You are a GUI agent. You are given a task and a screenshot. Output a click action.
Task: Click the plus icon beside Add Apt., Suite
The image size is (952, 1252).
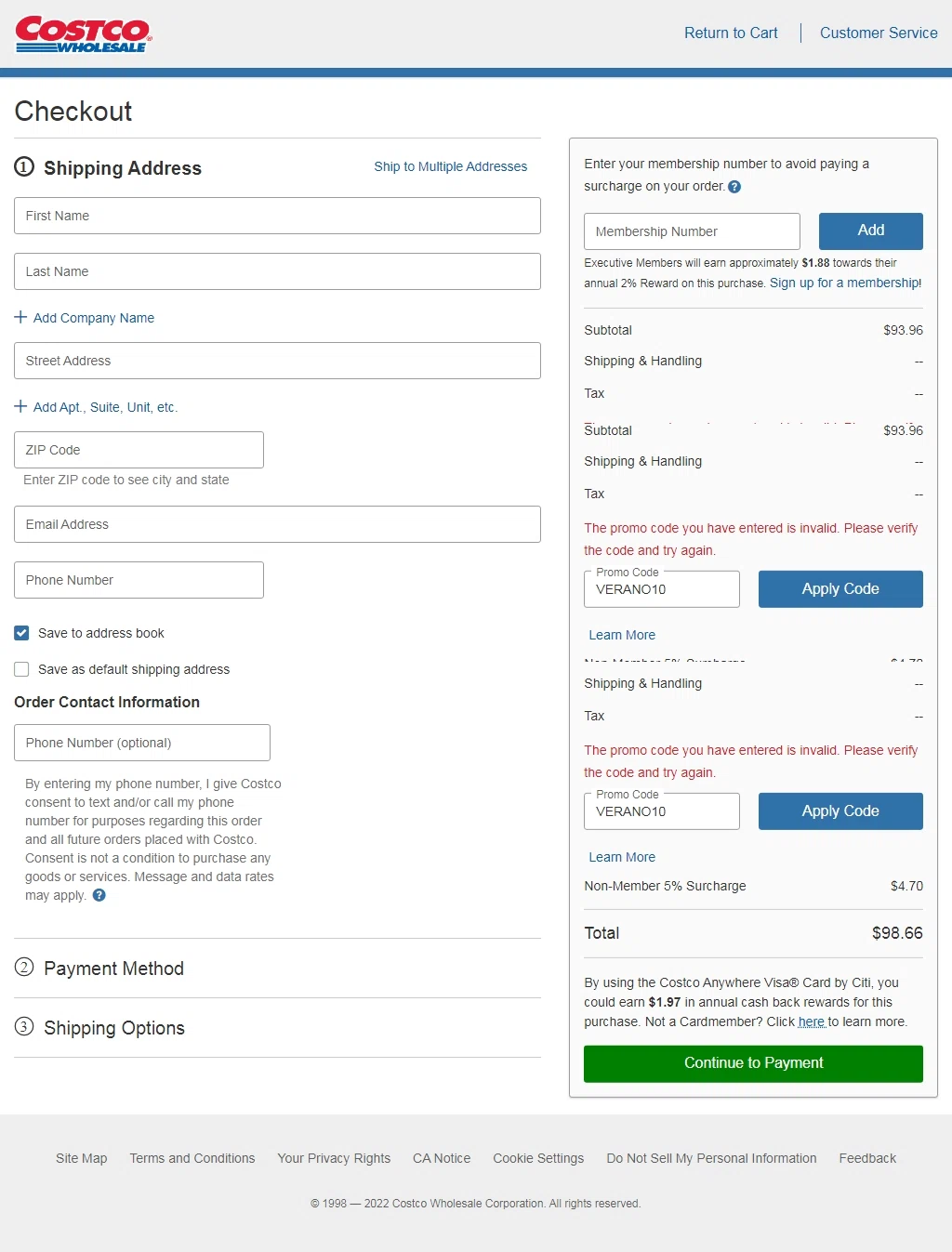pos(20,406)
